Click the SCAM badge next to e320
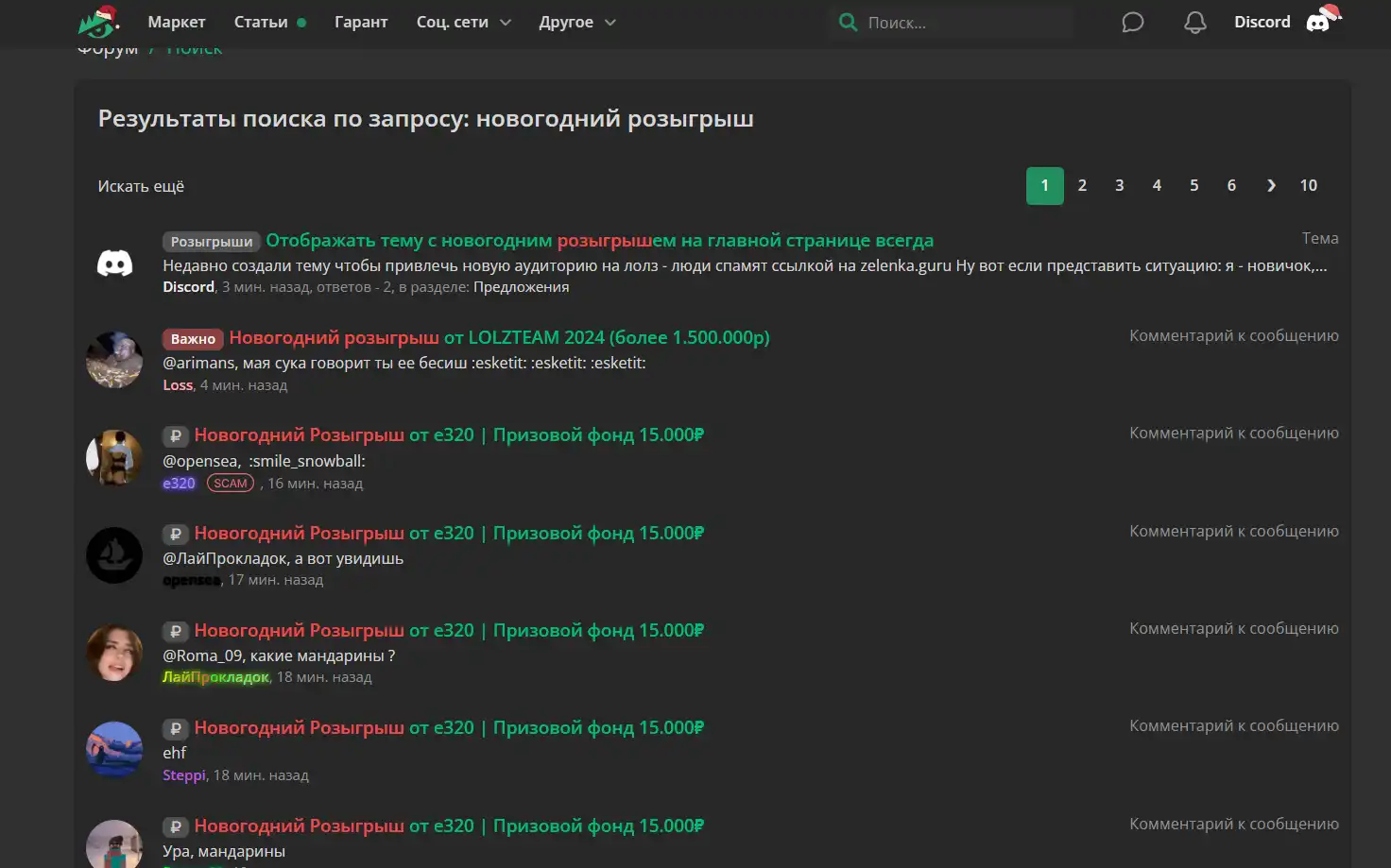This screenshot has width=1391, height=868. pos(231,484)
